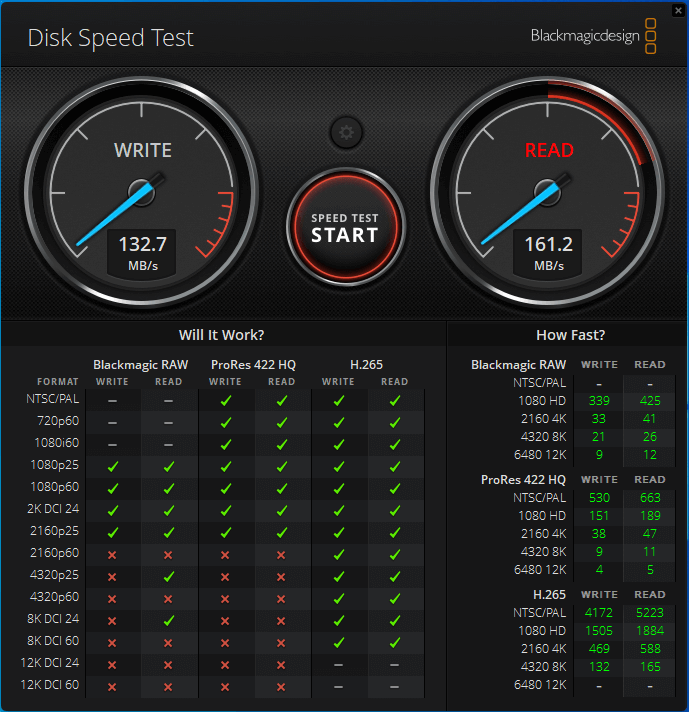Click H.265 read checkmark for 4320p60
Image resolution: width=689 pixels, height=712 pixels.
click(395, 598)
